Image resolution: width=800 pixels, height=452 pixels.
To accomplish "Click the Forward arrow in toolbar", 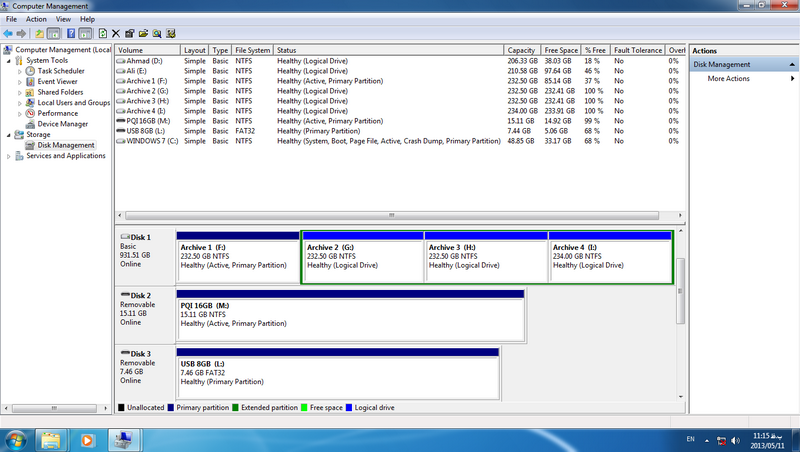I will point(21,34).
